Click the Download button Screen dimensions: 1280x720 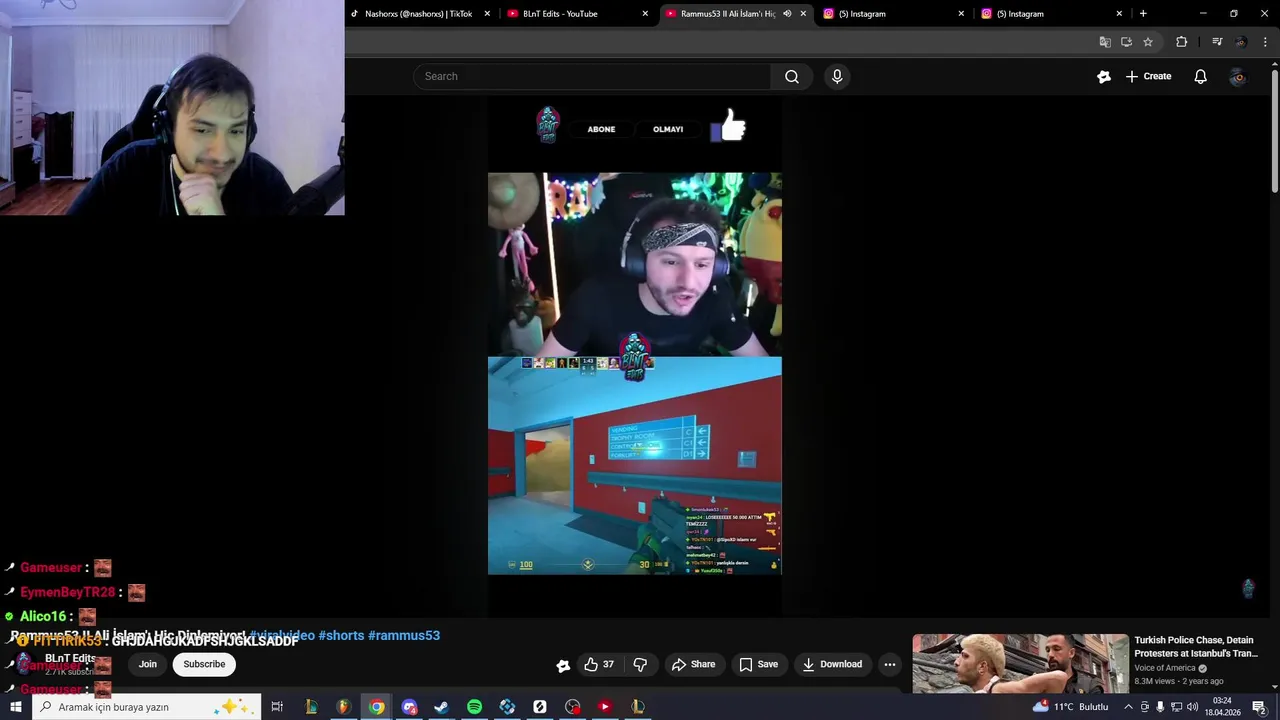click(831, 664)
